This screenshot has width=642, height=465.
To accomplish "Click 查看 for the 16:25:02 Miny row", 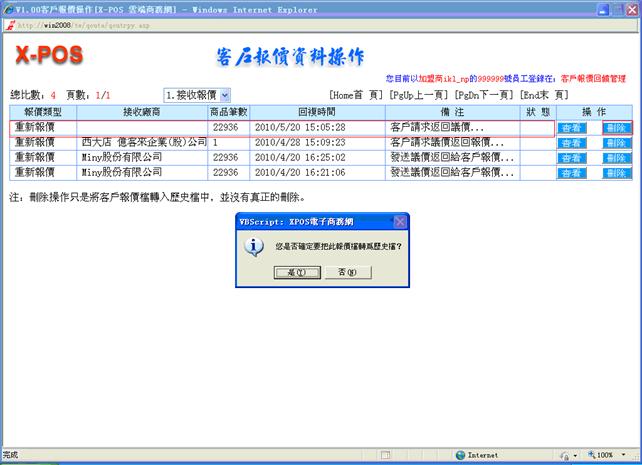I will pos(571,158).
